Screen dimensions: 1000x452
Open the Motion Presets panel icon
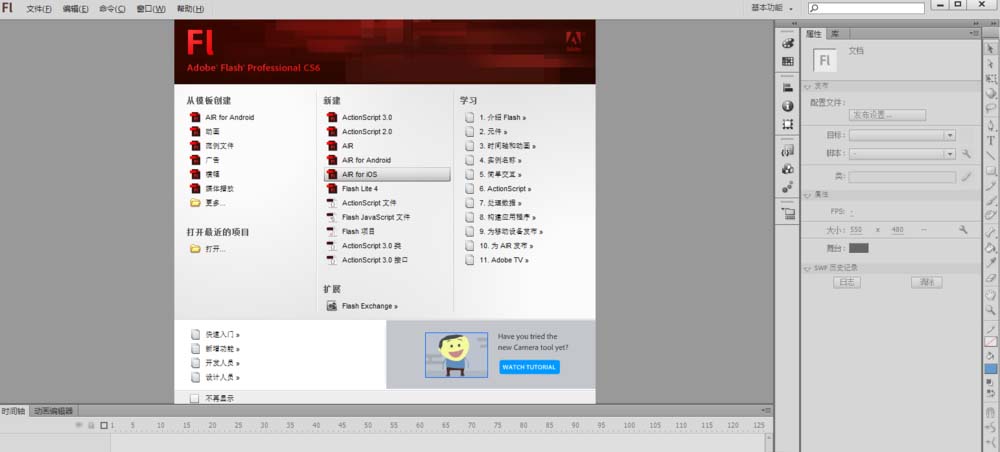click(788, 187)
